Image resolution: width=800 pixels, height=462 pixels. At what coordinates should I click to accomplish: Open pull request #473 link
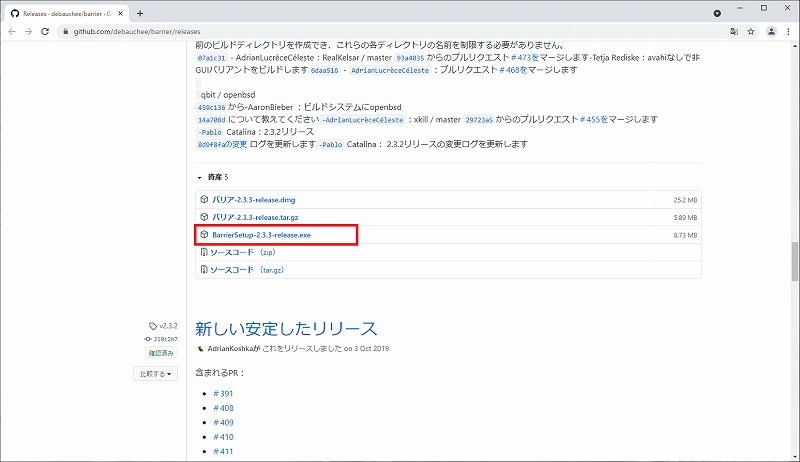525,58
